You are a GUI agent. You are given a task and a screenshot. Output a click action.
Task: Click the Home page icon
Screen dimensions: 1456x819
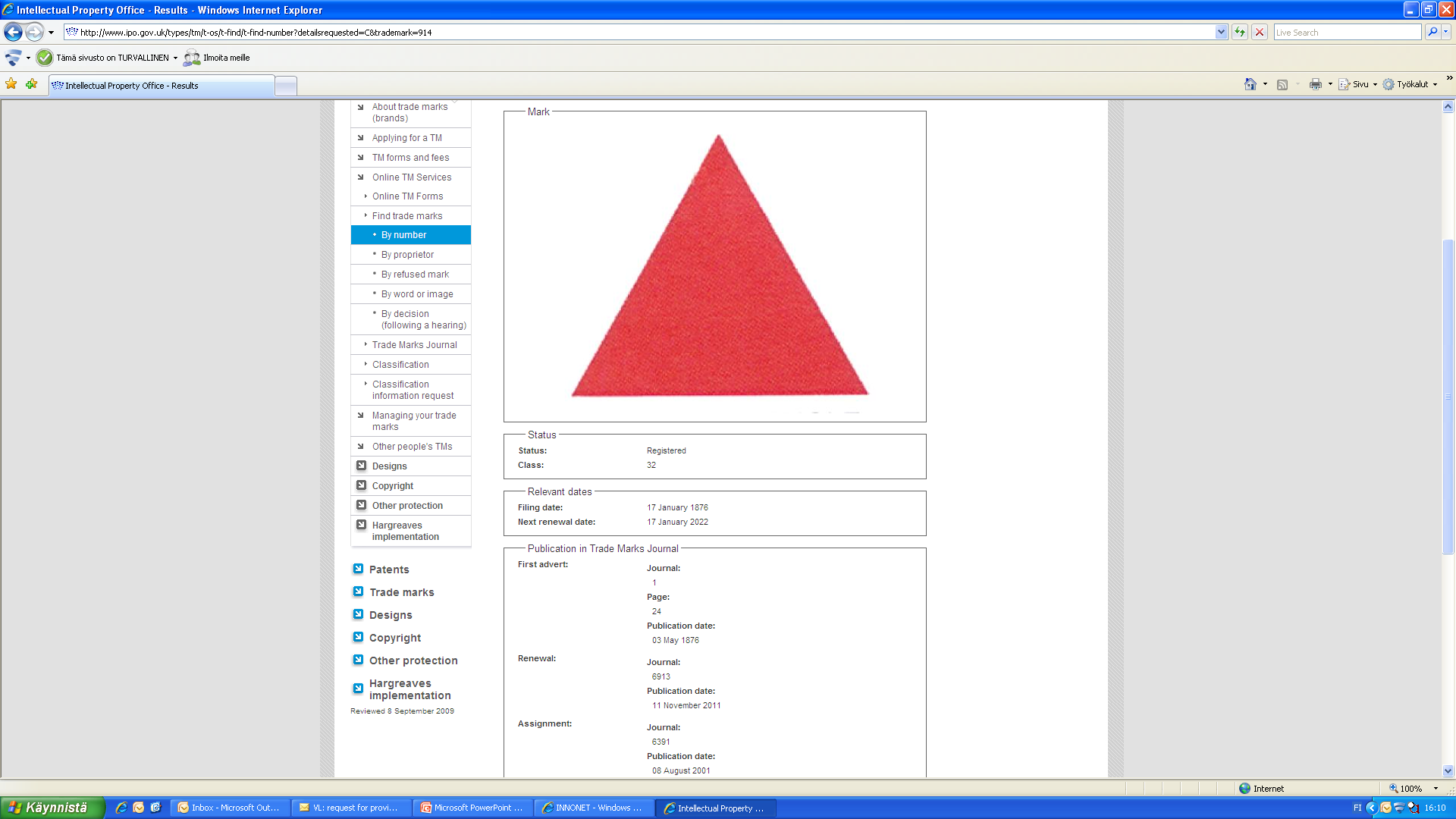(1250, 84)
